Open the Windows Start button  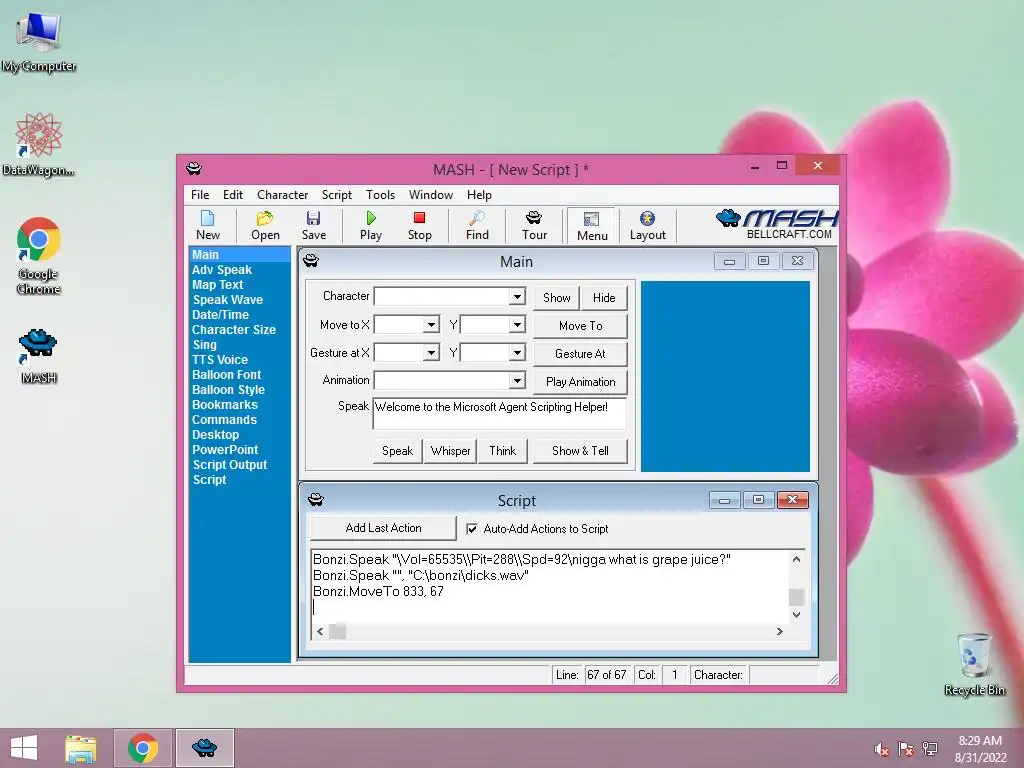point(24,748)
